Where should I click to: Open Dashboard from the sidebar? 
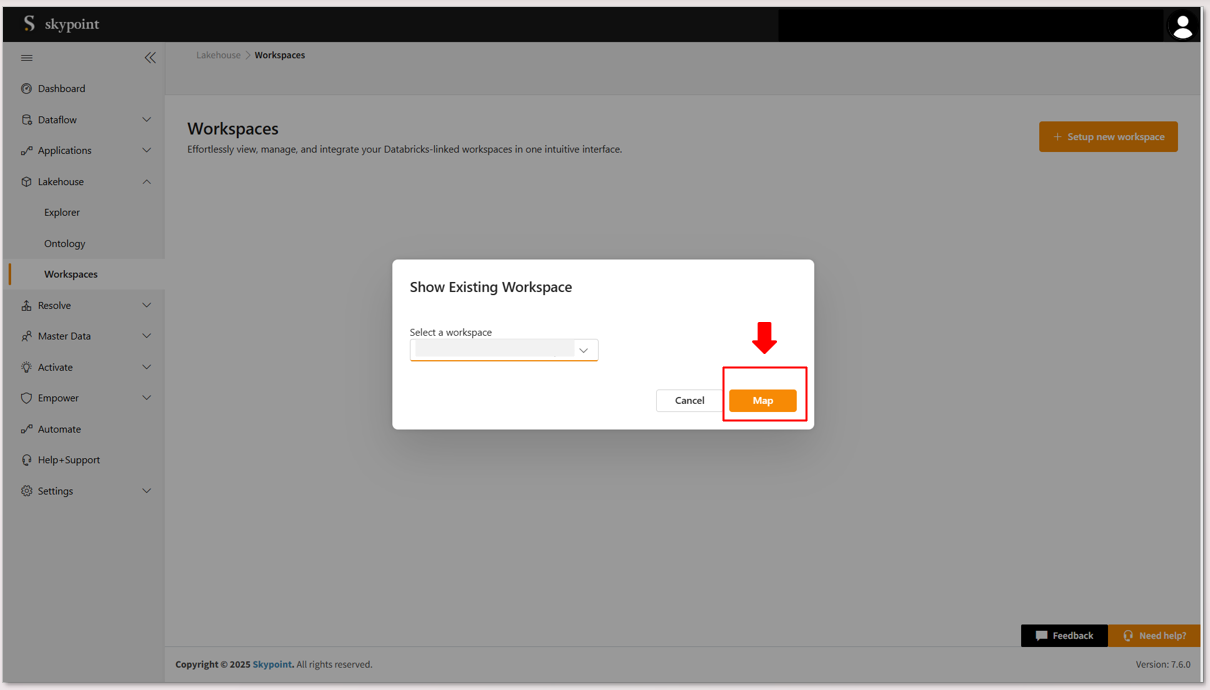(61, 89)
